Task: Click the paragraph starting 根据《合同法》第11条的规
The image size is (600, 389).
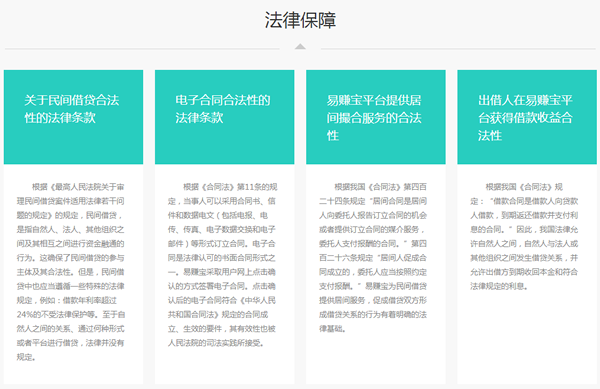Action: coord(222,265)
